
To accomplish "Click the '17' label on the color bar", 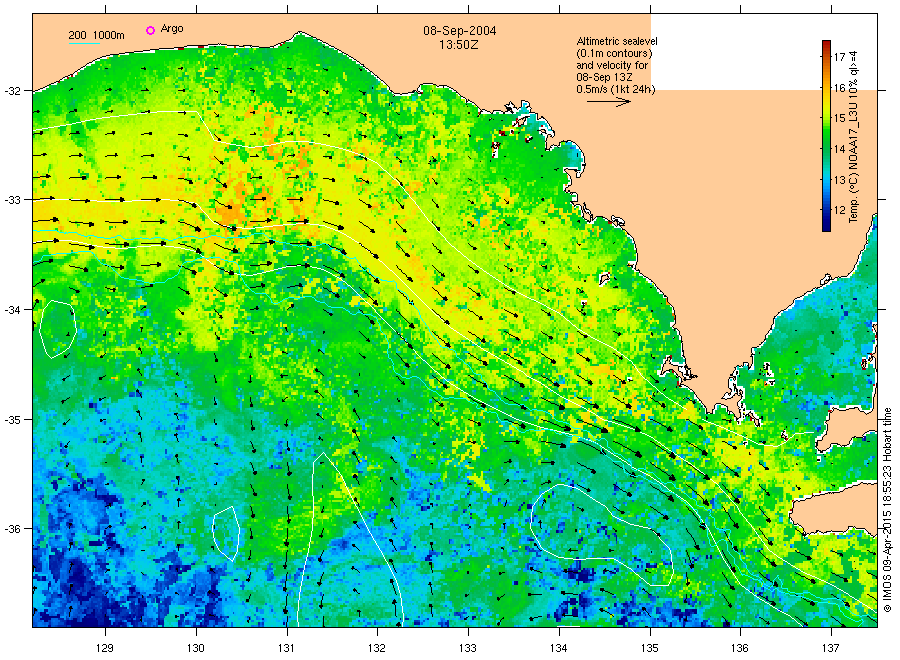I will pos(840,57).
